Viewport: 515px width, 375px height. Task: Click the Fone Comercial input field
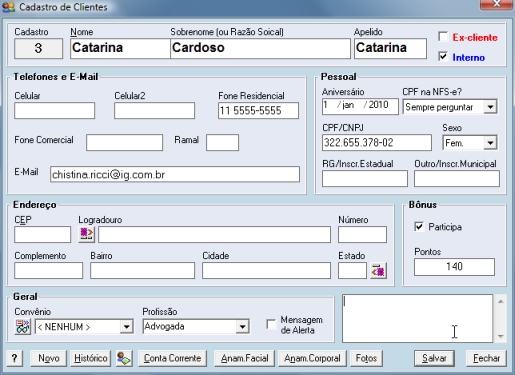click(124, 143)
